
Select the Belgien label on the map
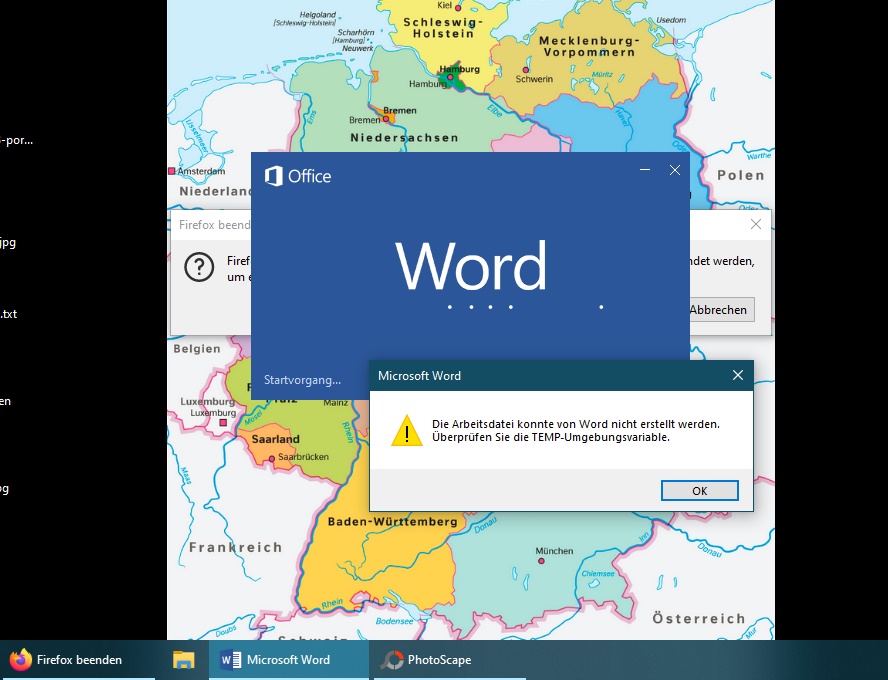(x=197, y=349)
